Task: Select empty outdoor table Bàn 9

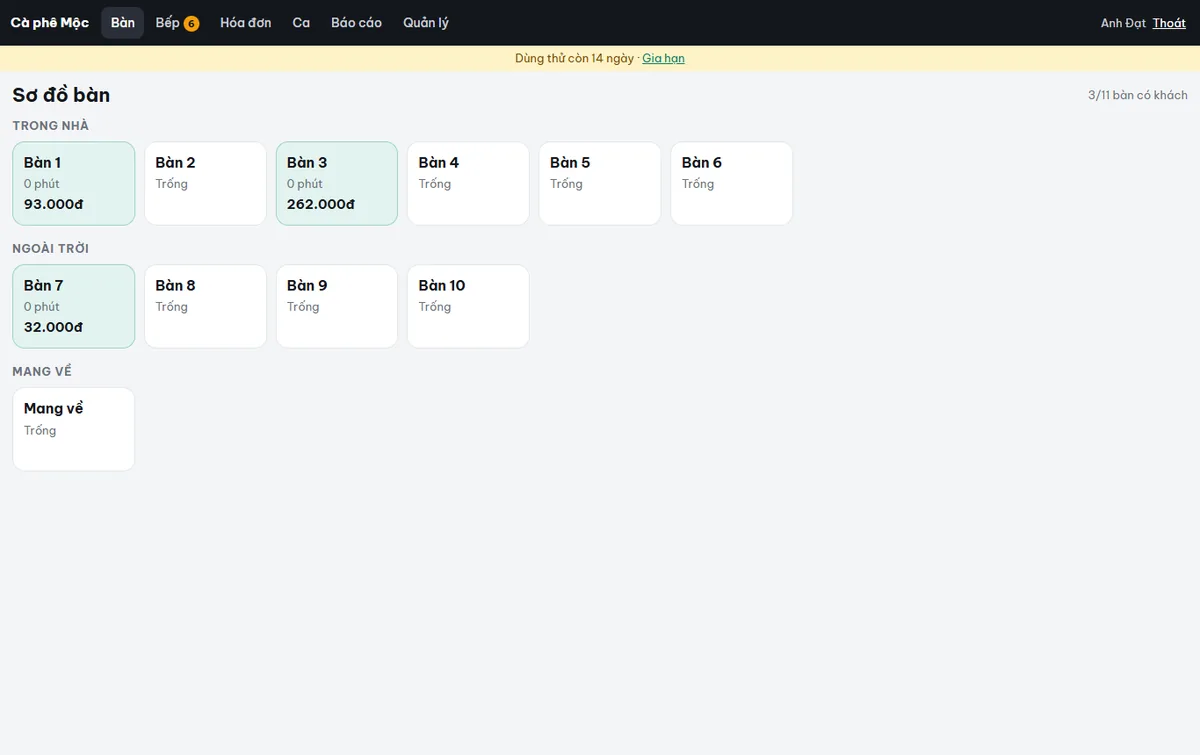Action: tap(337, 306)
